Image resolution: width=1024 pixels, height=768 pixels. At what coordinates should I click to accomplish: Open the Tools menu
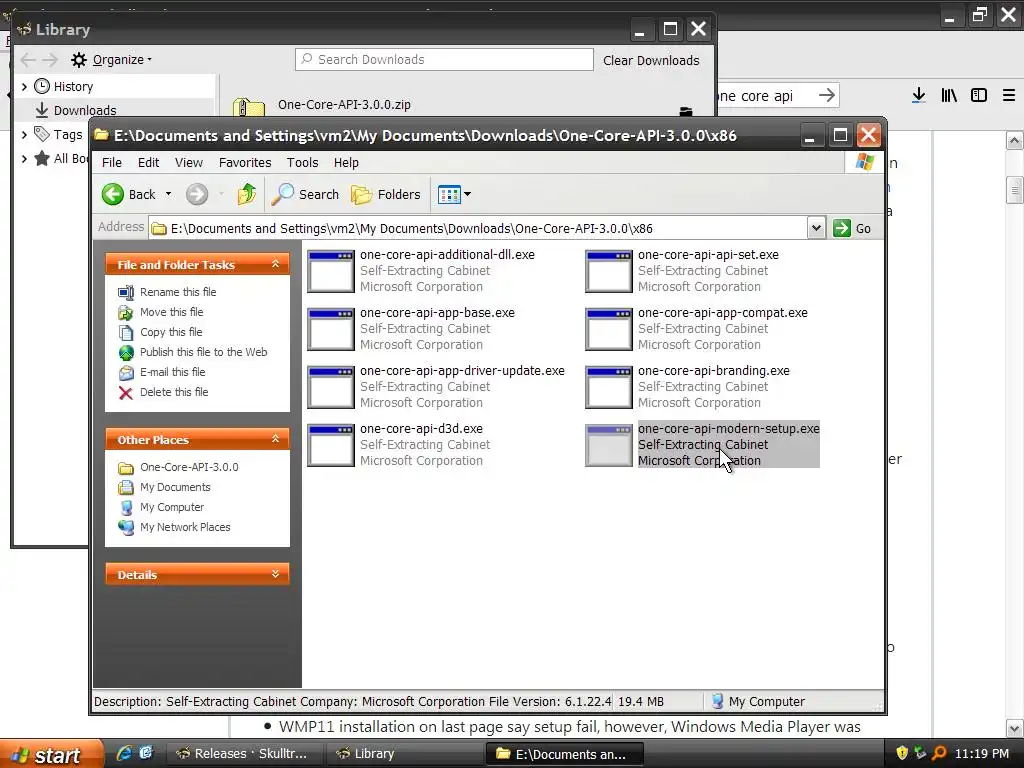[302, 163]
